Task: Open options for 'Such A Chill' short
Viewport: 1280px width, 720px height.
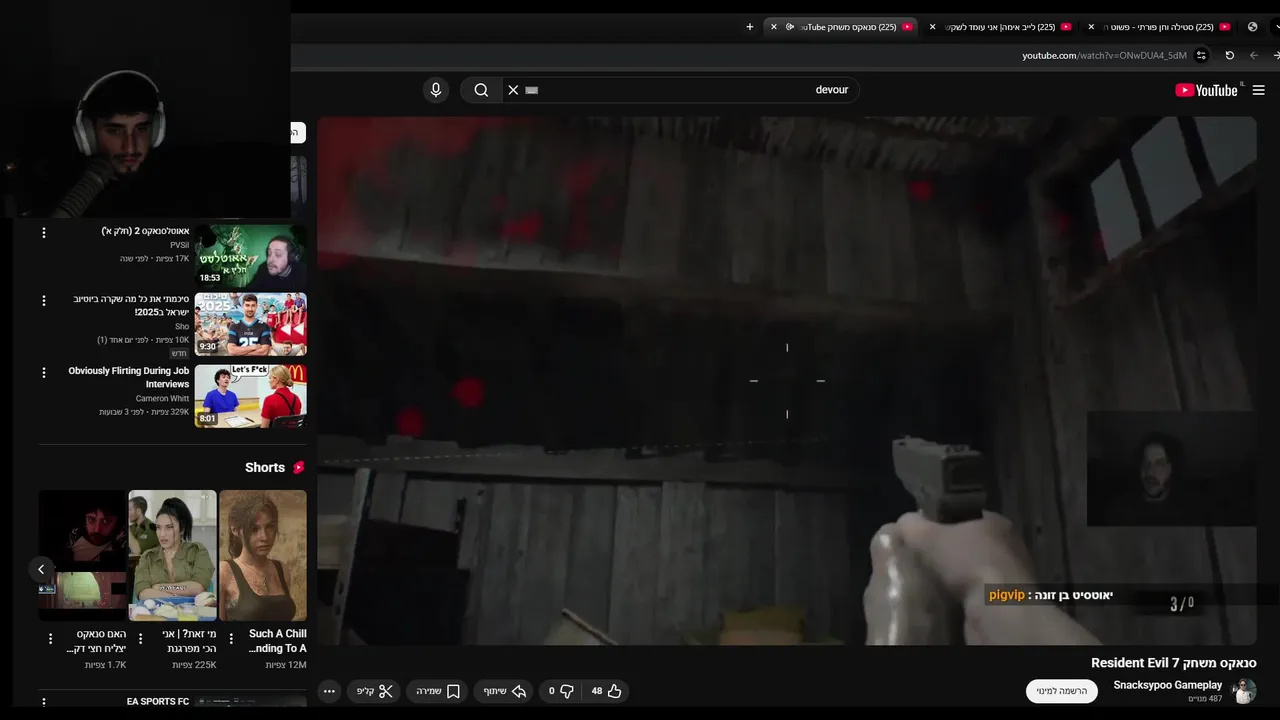Action: (231, 638)
